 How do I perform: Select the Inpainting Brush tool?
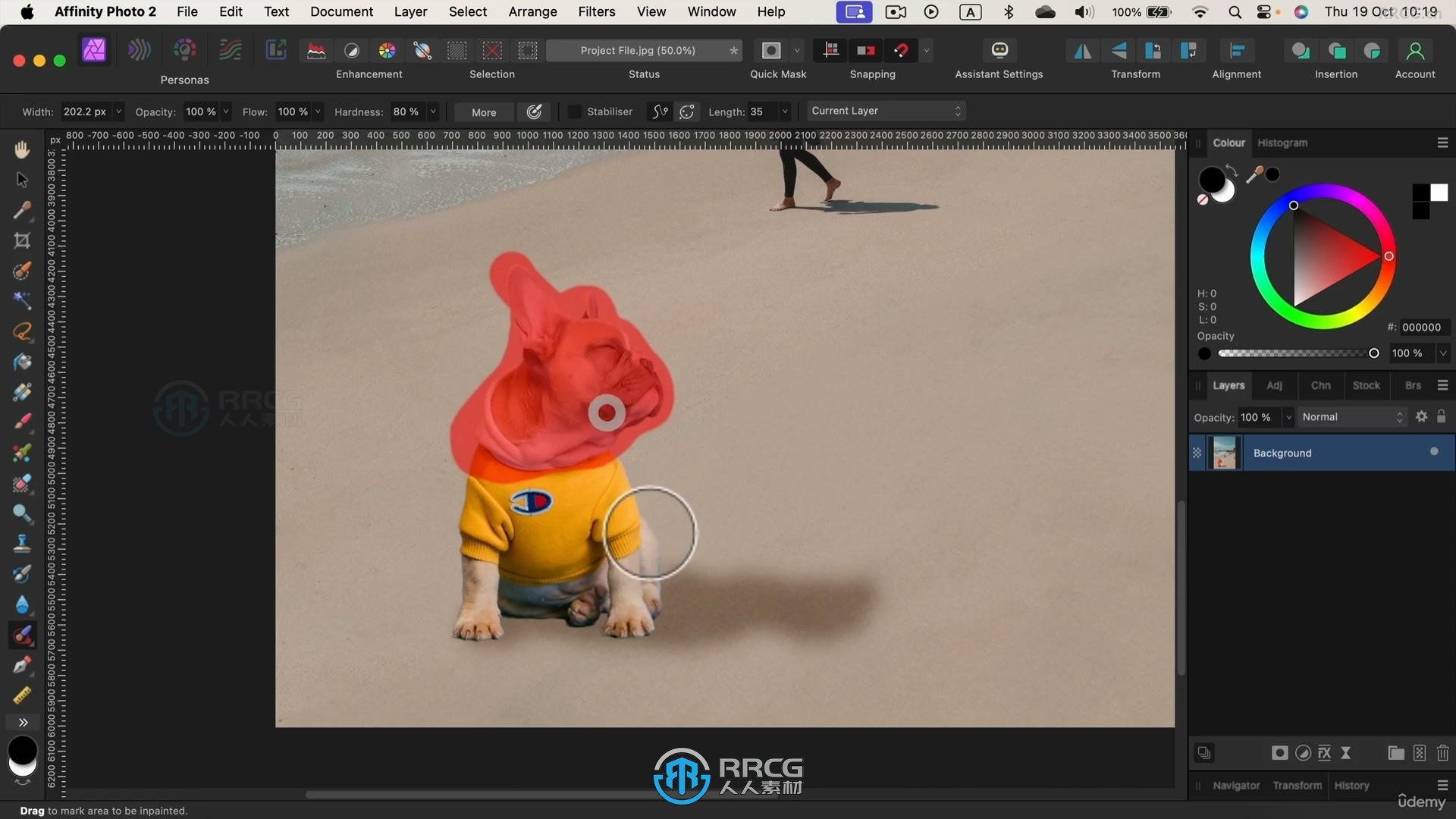[22, 635]
